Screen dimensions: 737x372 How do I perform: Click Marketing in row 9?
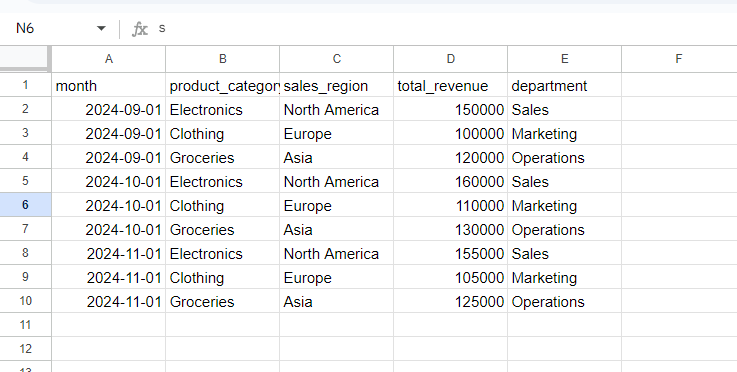[x=565, y=277]
